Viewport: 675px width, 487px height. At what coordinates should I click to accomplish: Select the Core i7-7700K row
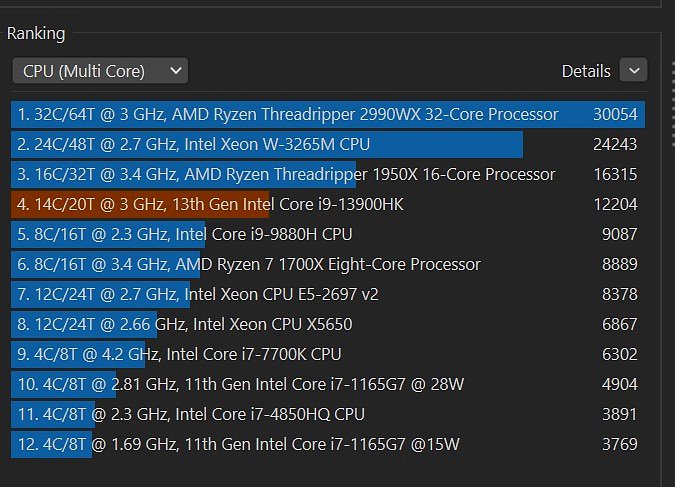coord(328,354)
